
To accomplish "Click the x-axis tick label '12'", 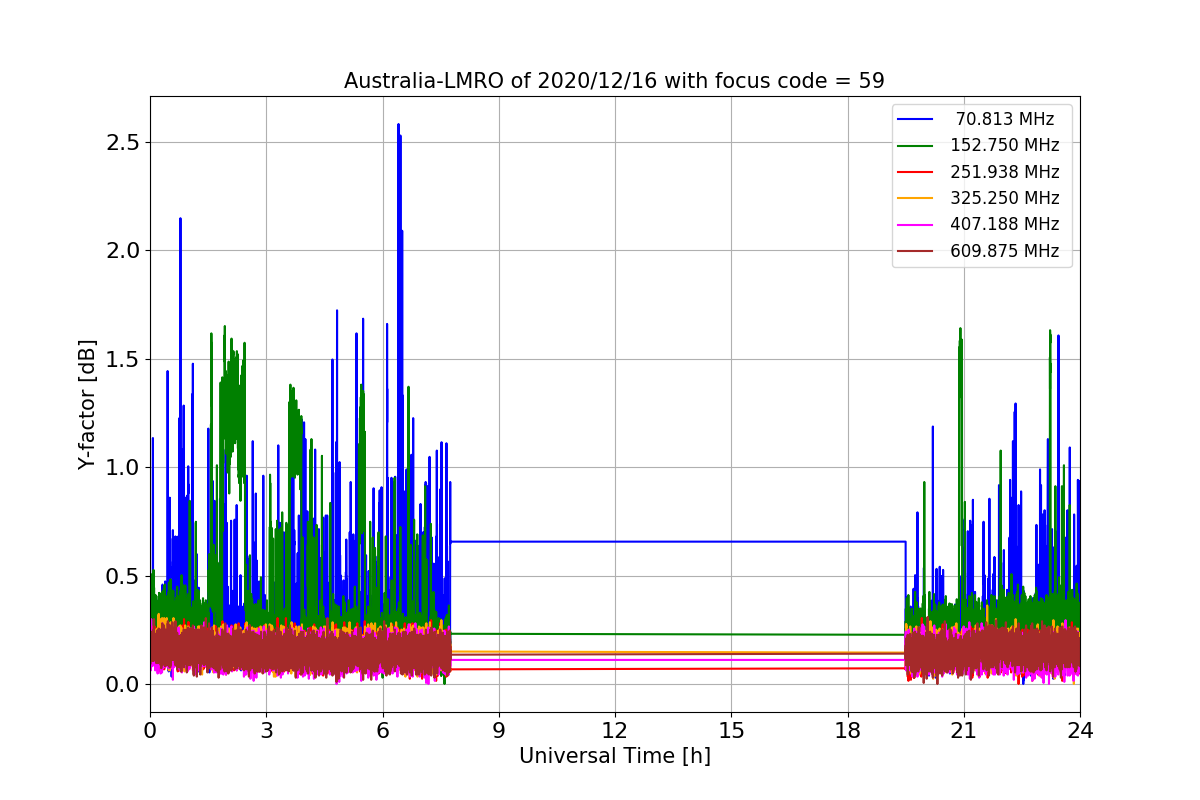I will click(x=615, y=730).
